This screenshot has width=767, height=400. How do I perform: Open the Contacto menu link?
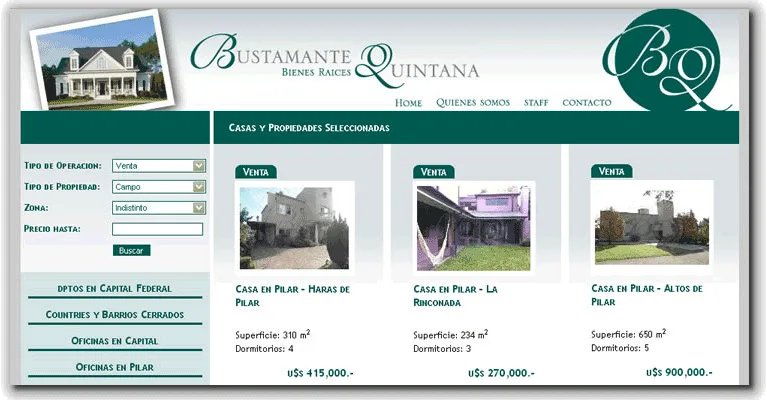pyautogui.click(x=587, y=103)
